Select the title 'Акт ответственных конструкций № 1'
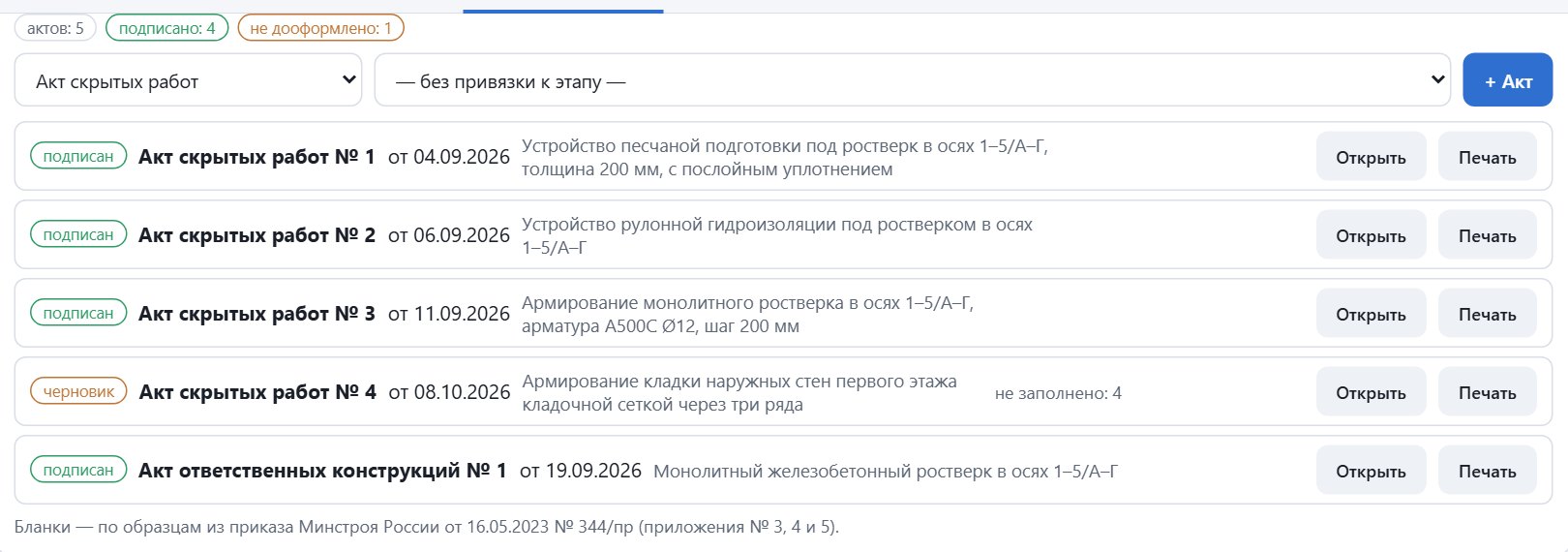 pyautogui.click(x=322, y=471)
